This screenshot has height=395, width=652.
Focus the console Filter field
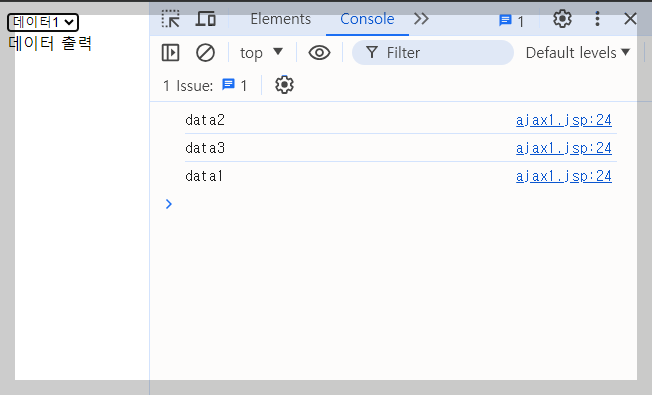click(x=432, y=53)
